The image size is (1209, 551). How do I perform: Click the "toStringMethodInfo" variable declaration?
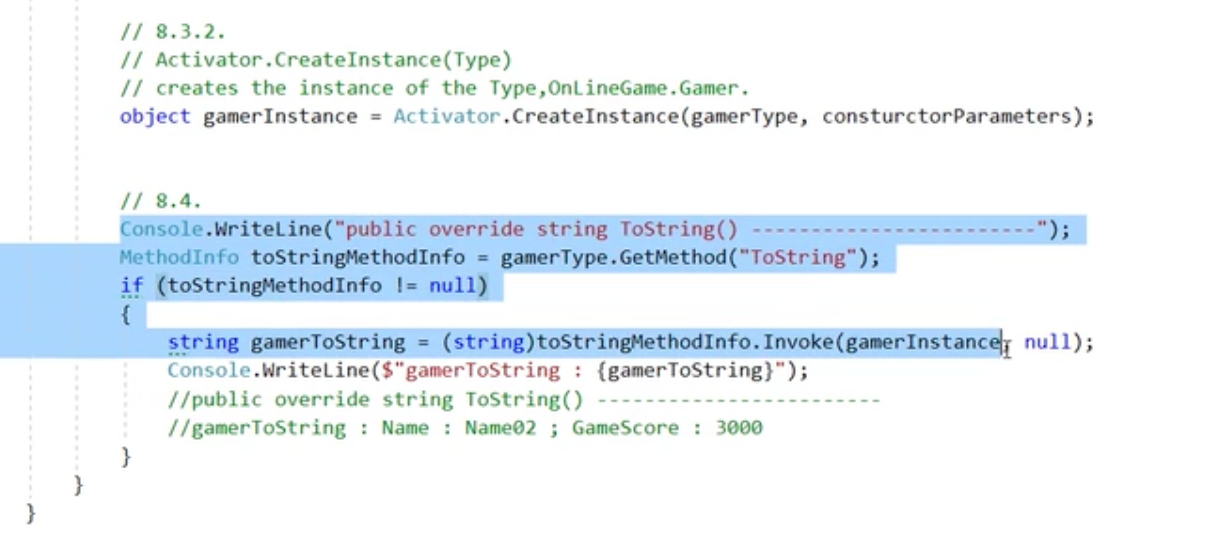click(x=357, y=258)
